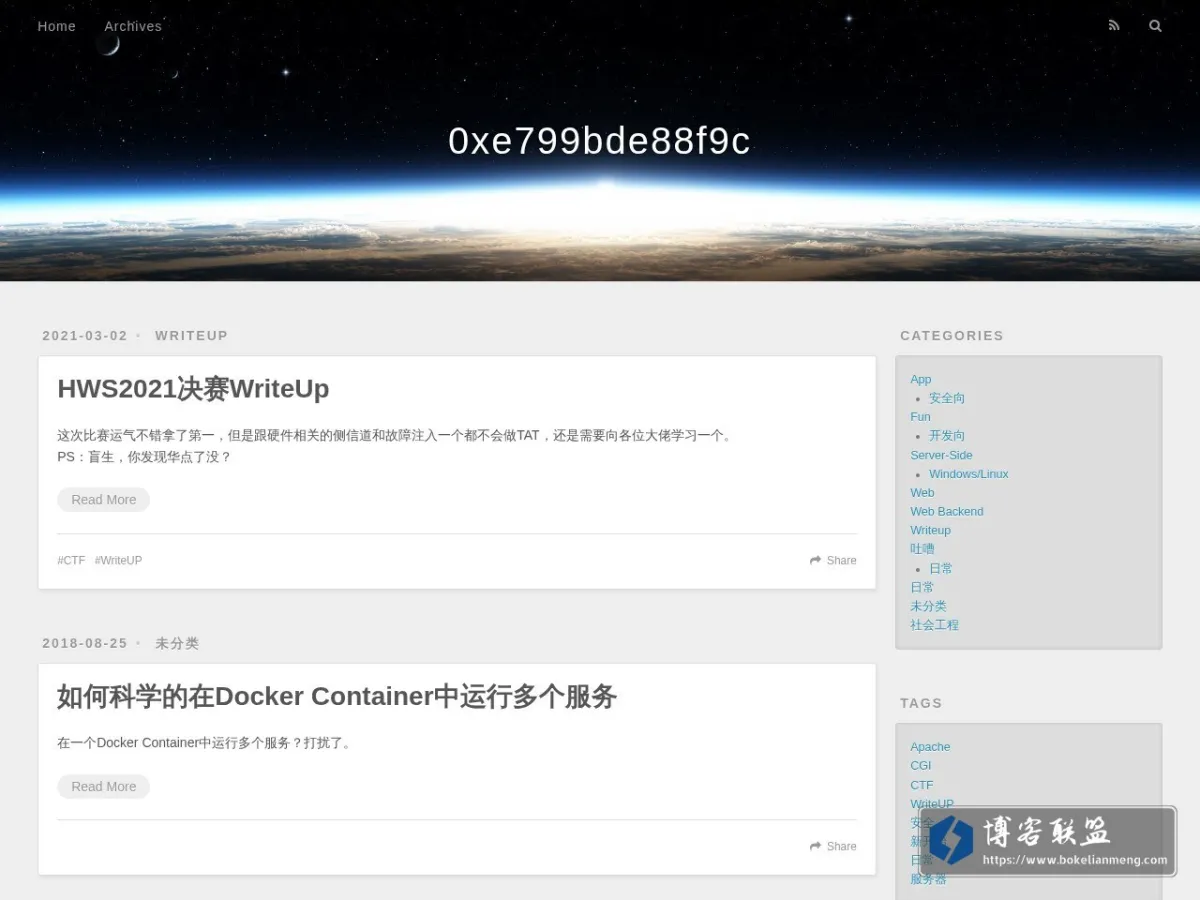This screenshot has width=1200, height=900.
Task: Go to the Home menu item
Action: pos(57,26)
